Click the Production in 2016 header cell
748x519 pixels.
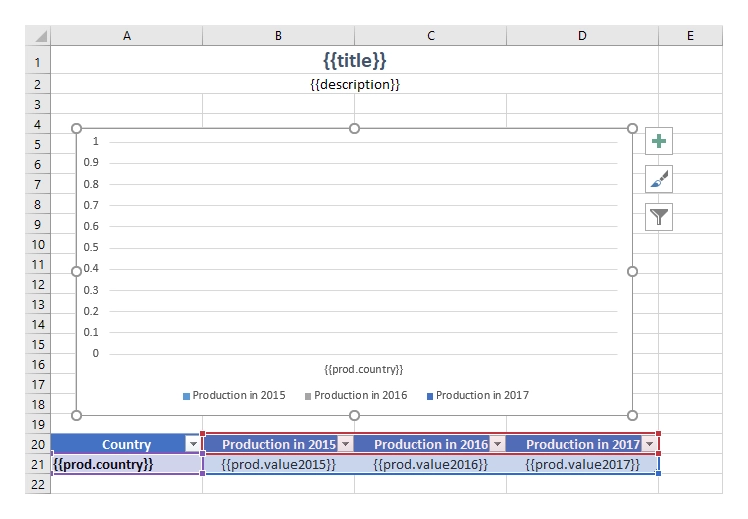coord(430,444)
